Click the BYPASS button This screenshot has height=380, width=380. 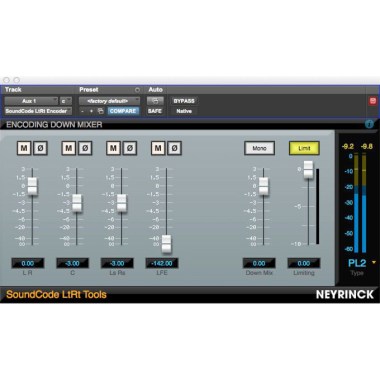(x=184, y=101)
